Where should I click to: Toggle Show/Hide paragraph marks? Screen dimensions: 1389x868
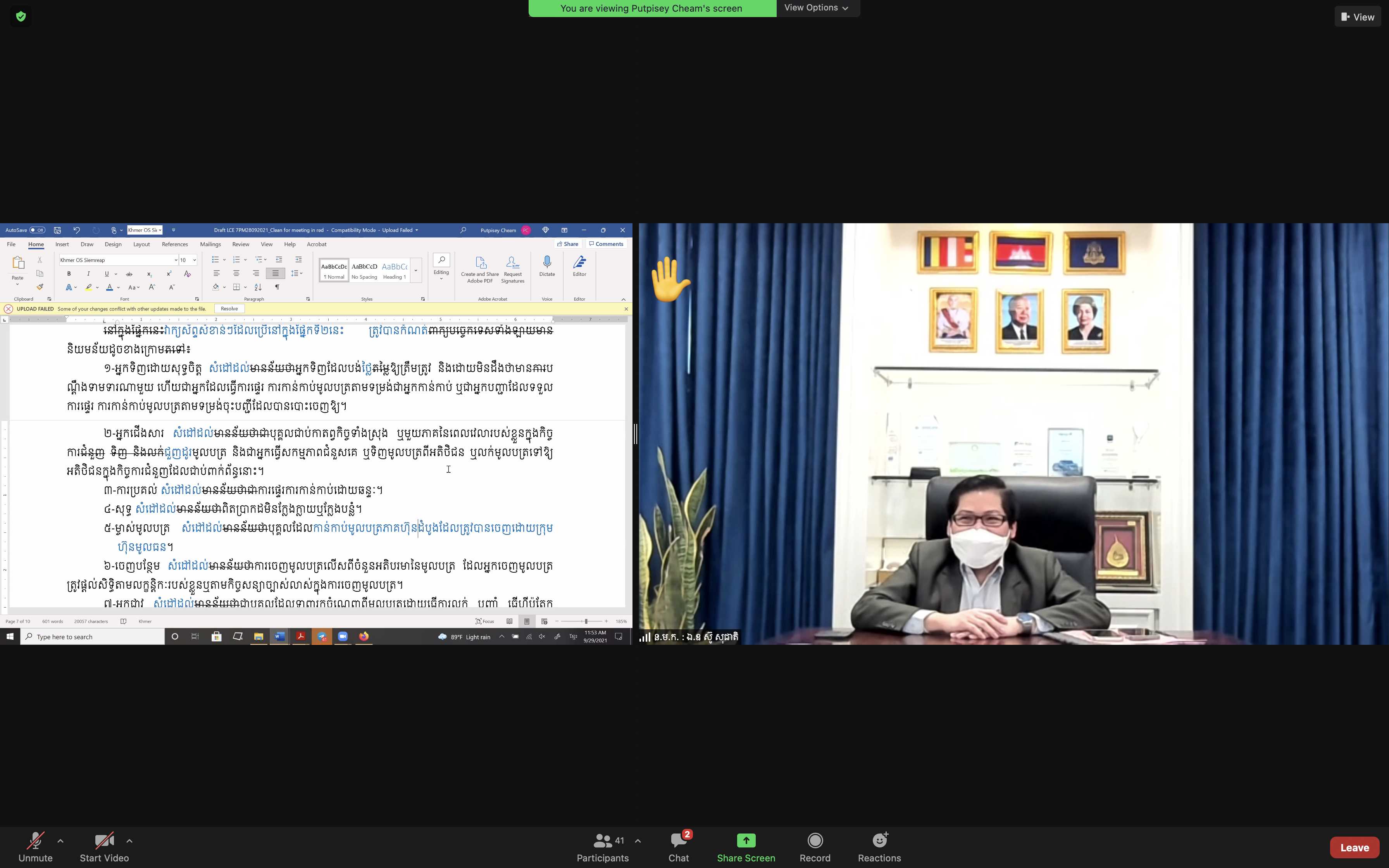(x=277, y=287)
